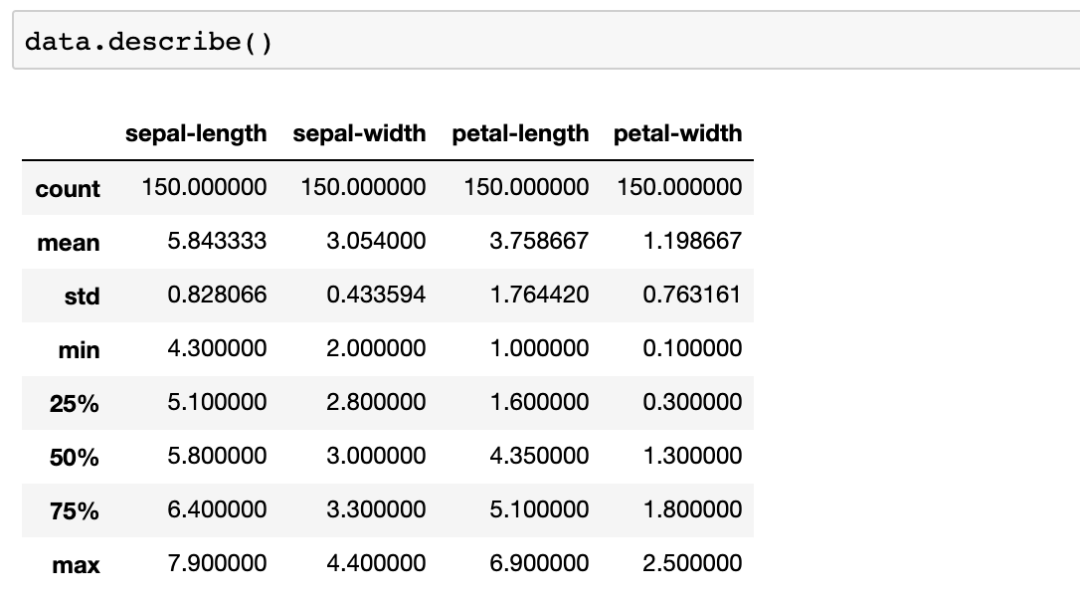Click the max row label
The height and width of the screenshot is (601, 1080).
point(76,565)
